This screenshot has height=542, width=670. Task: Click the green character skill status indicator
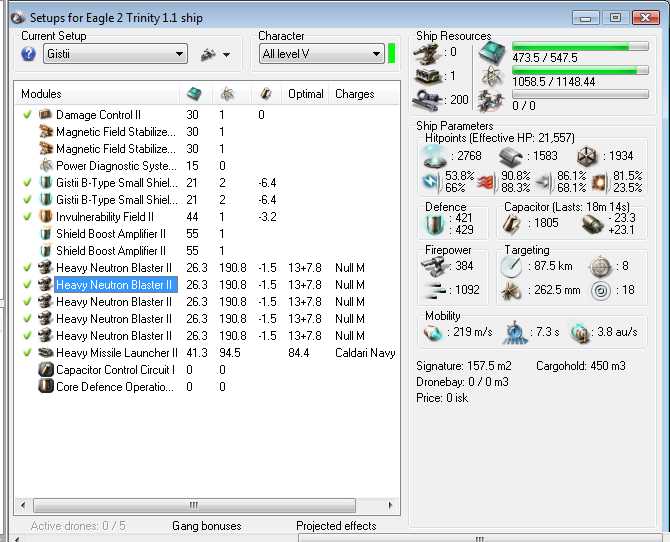tap(391, 53)
